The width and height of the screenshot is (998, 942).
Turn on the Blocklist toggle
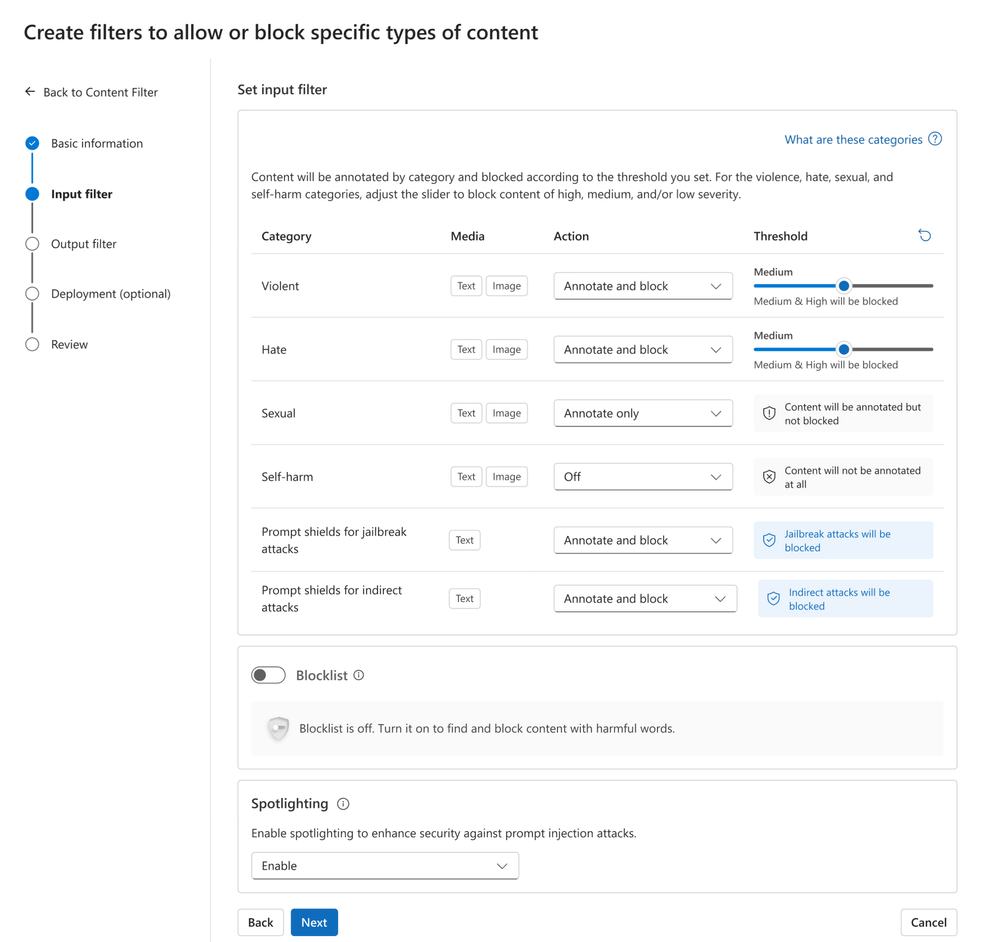tap(268, 675)
